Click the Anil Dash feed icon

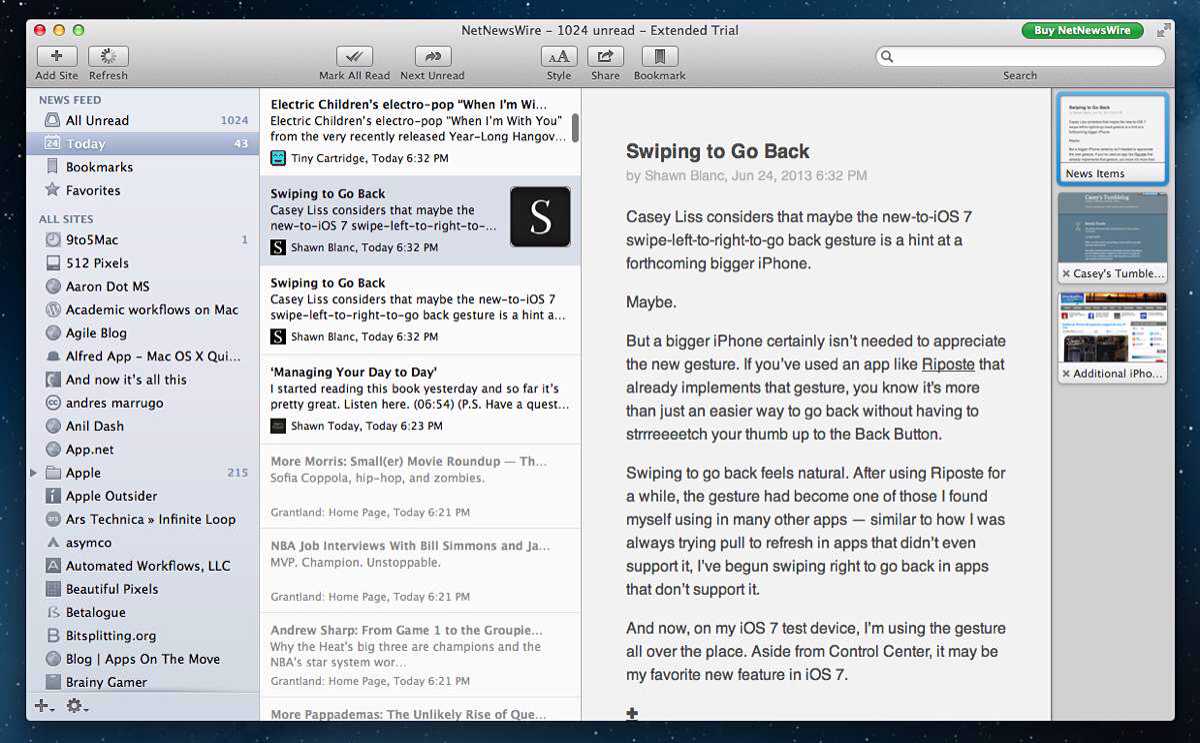tap(54, 426)
